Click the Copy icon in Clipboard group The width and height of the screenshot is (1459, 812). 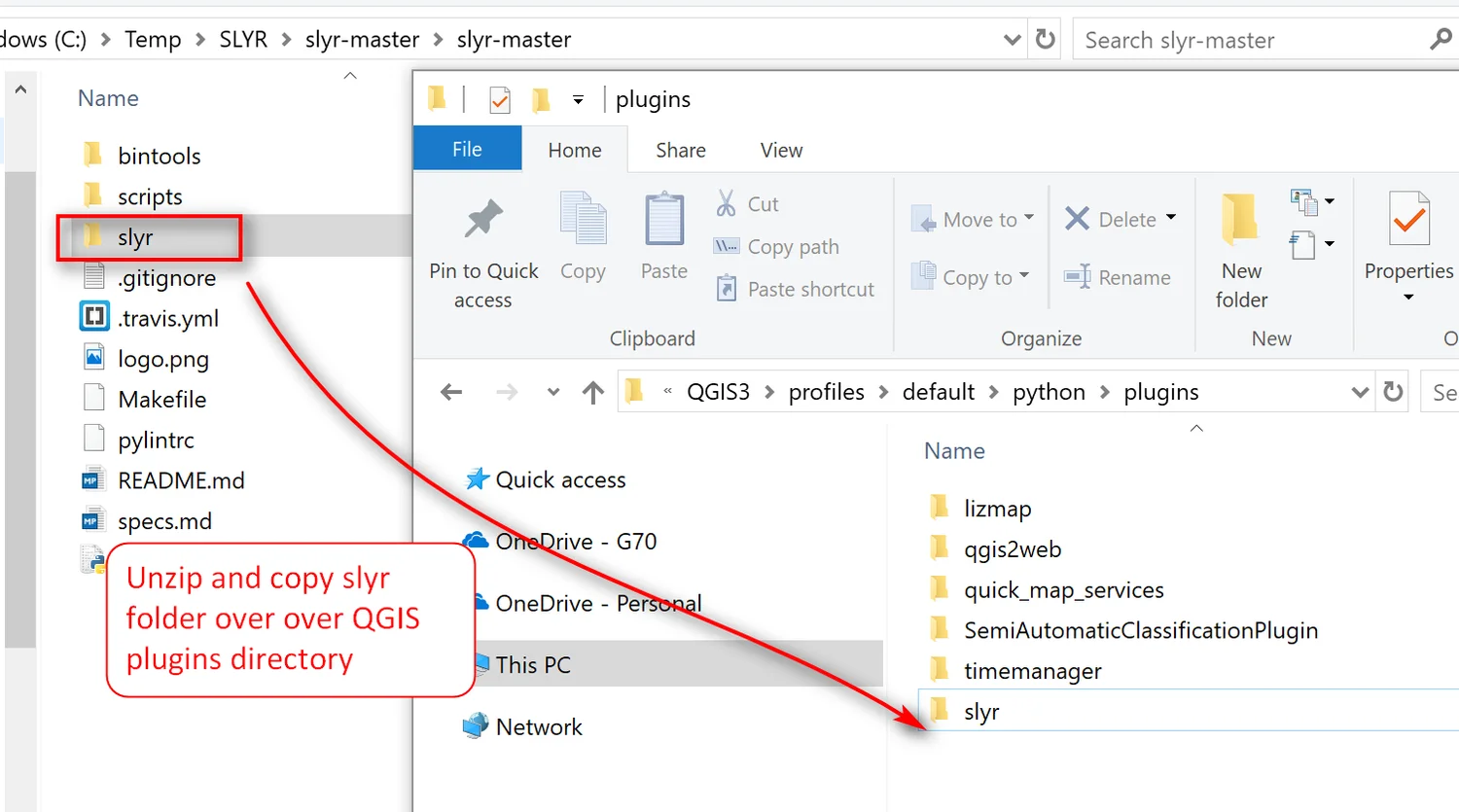click(x=583, y=219)
